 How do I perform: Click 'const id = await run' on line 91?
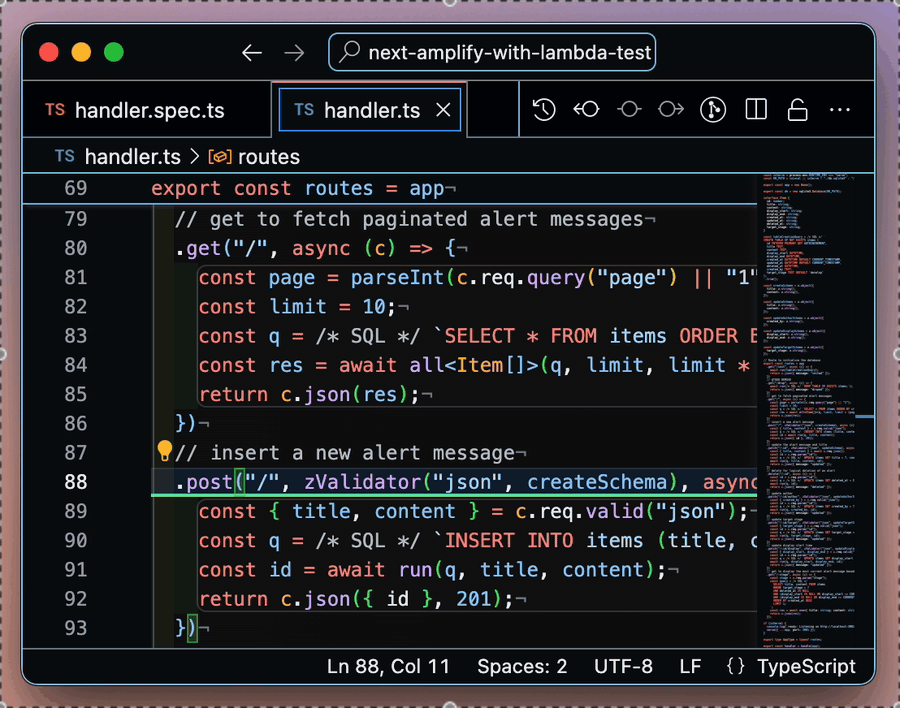pyautogui.click(x=315, y=570)
